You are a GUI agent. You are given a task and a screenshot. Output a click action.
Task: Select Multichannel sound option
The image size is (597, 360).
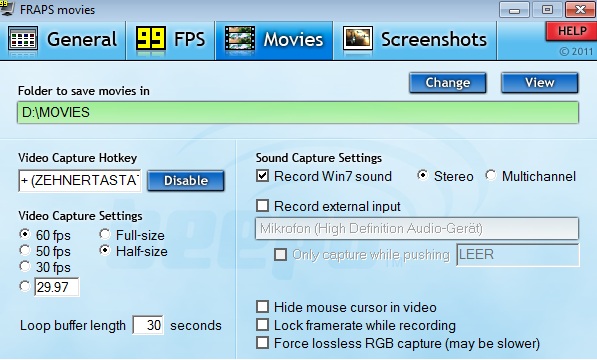tap(490, 175)
